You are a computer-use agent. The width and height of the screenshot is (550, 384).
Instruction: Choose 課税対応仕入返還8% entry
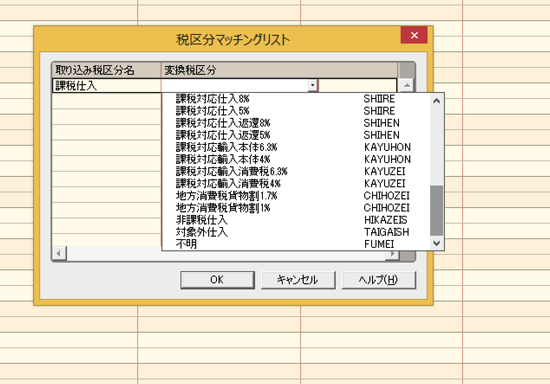coord(295,123)
